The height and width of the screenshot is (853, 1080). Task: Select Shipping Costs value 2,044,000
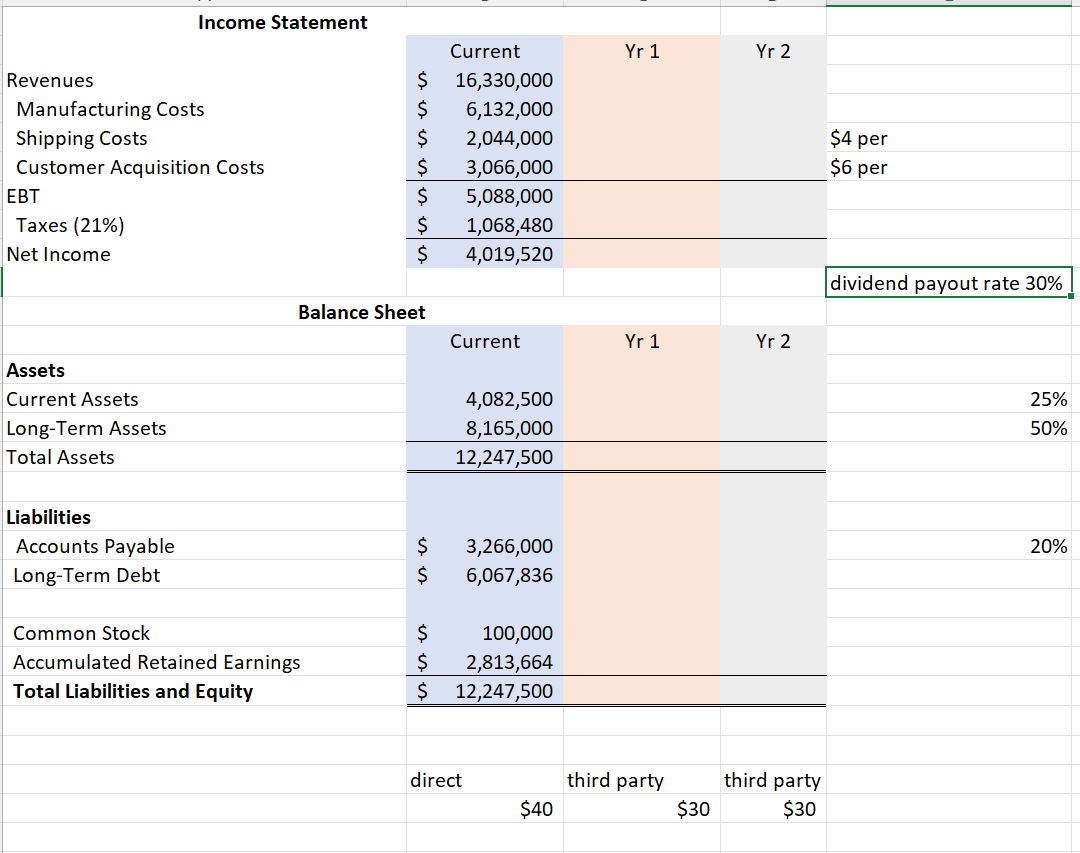coord(485,138)
